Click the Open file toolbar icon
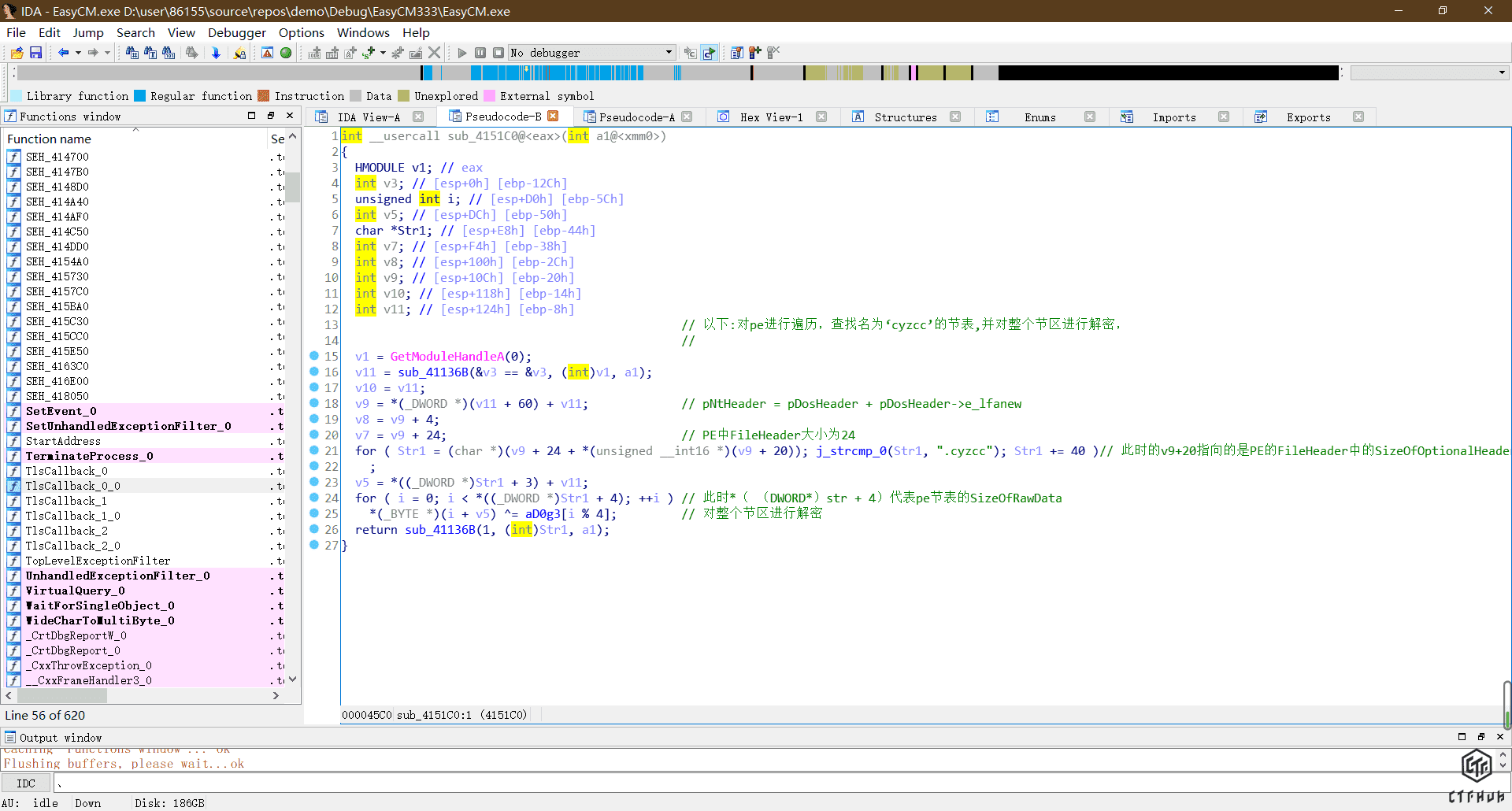1512x811 pixels. [x=17, y=53]
